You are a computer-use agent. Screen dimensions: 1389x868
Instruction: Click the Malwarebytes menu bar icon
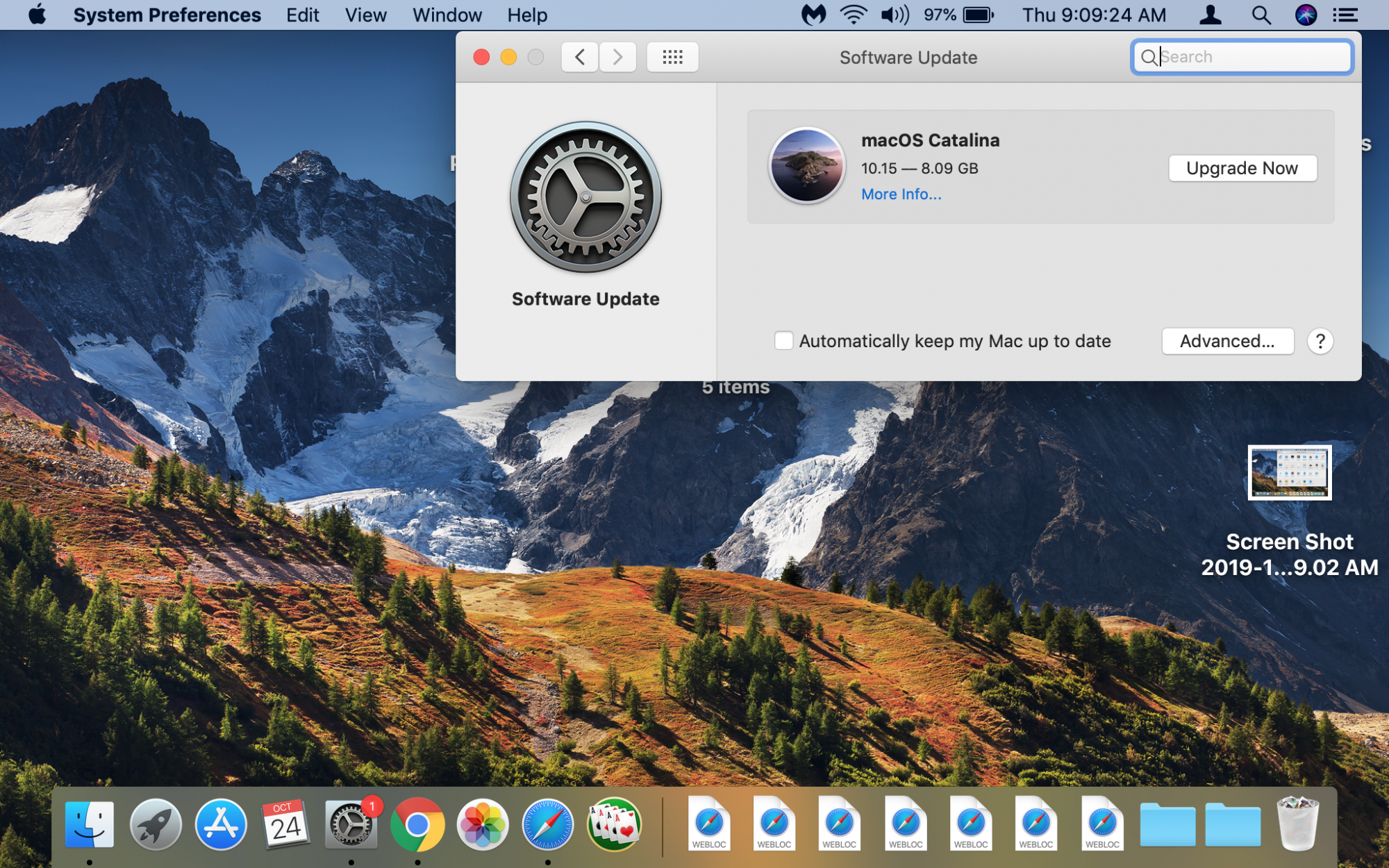pyautogui.click(x=813, y=15)
